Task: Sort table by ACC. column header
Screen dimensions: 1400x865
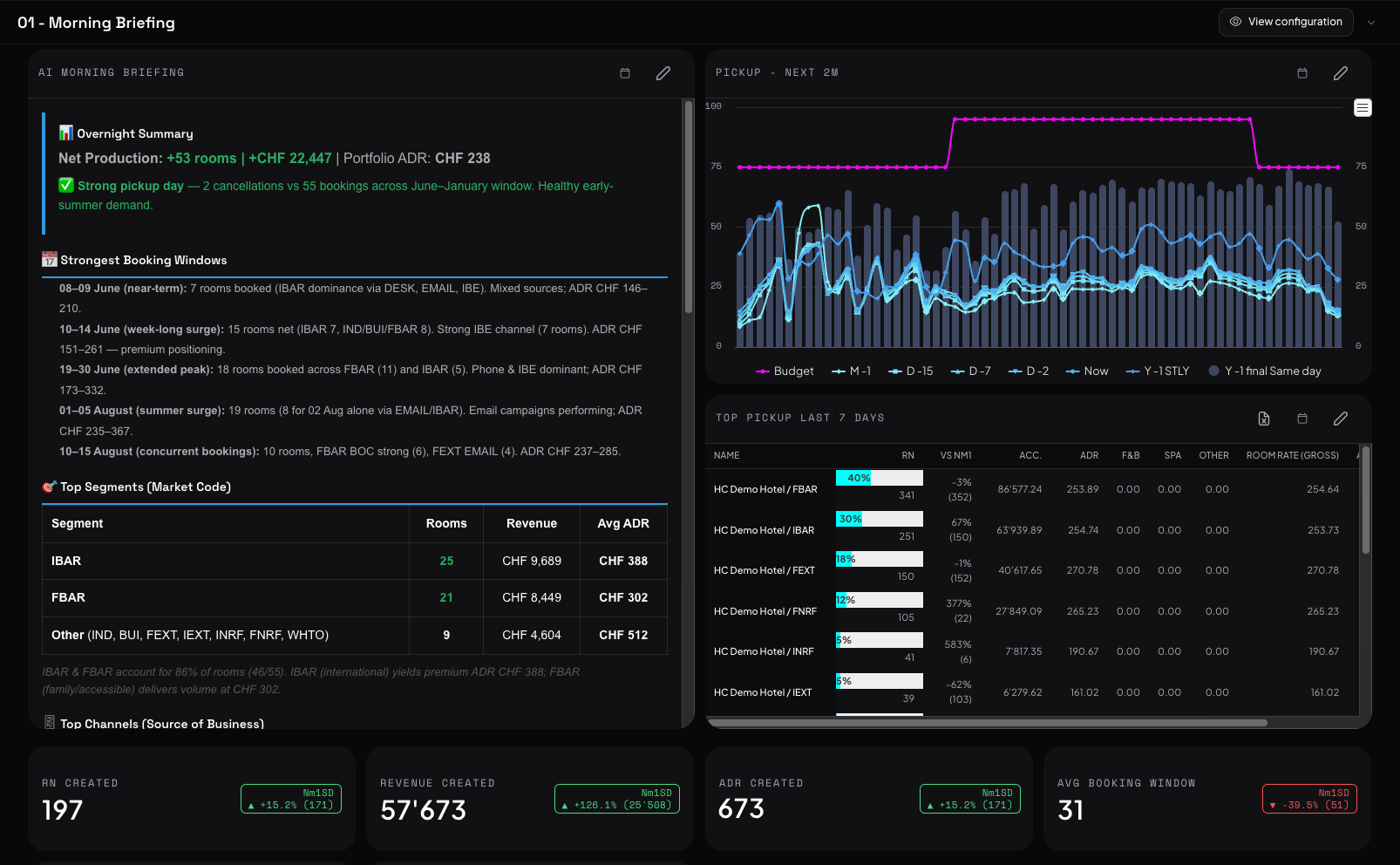Action: [1030, 456]
